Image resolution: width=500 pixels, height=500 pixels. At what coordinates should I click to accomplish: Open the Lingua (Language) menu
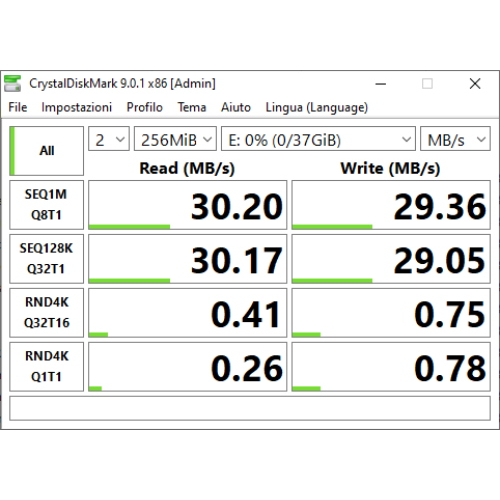click(x=316, y=107)
